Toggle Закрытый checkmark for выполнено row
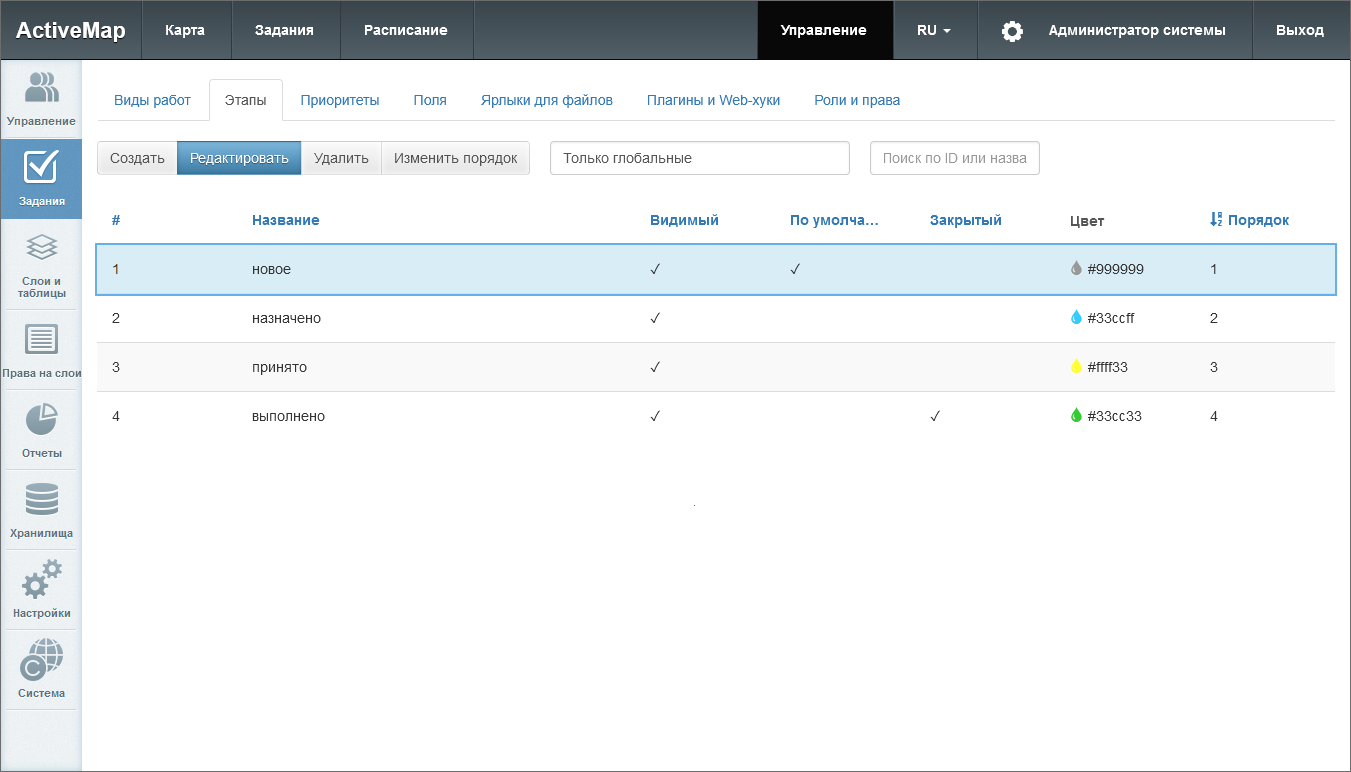This screenshot has width=1351, height=772. 935,416
